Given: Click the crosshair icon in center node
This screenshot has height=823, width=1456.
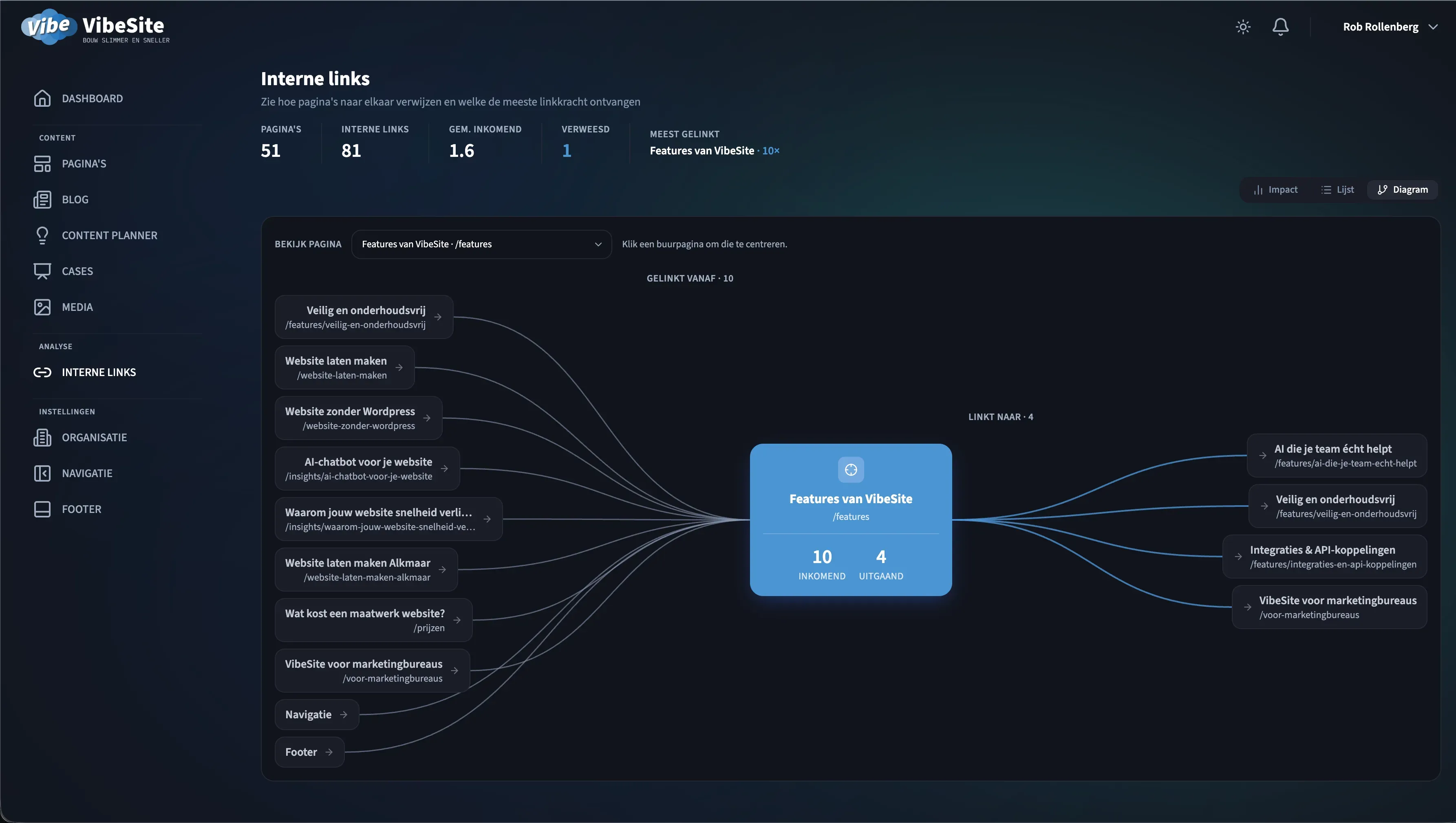Looking at the screenshot, I should (850, 470).
